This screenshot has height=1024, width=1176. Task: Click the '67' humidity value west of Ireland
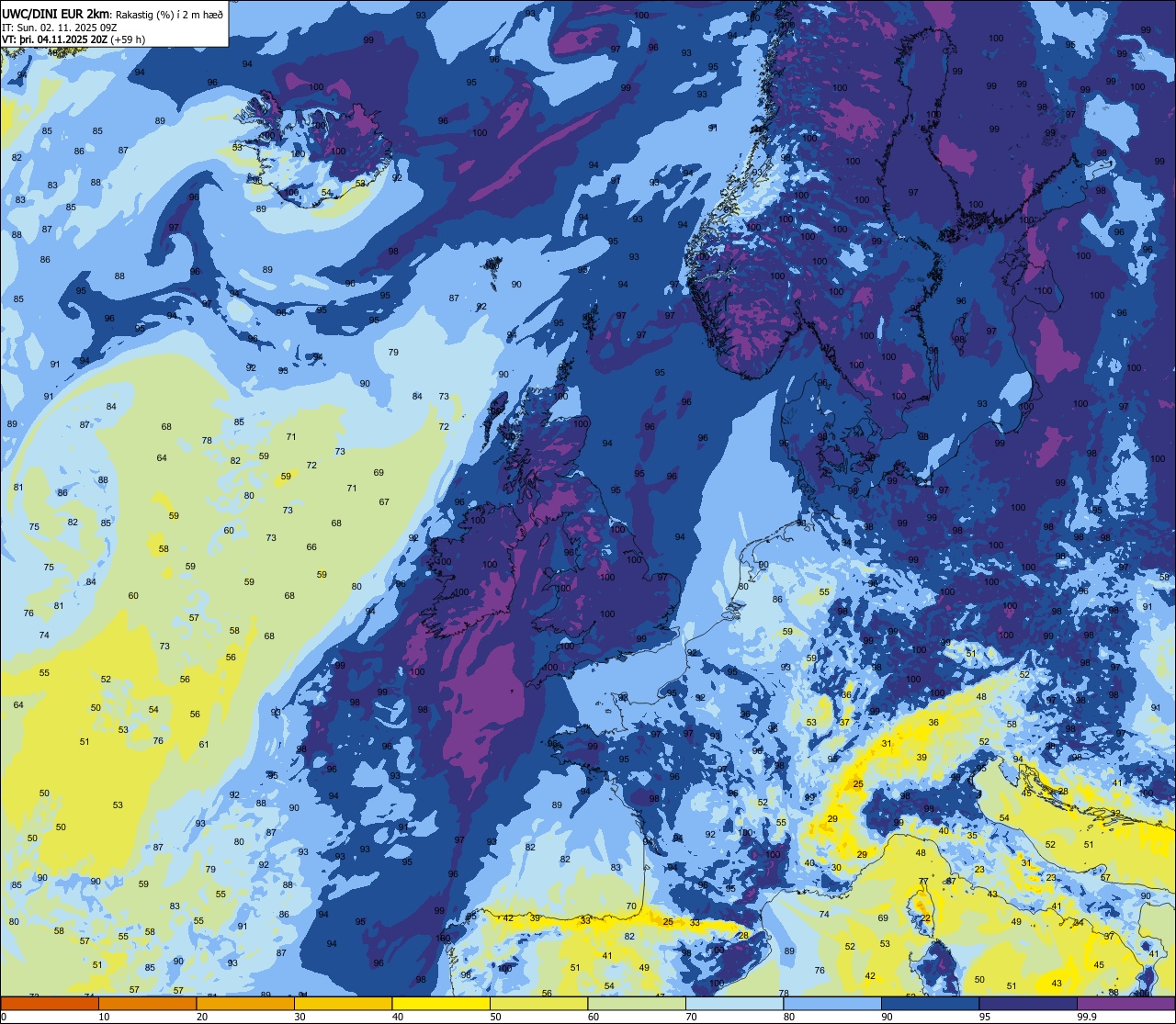pyautogui.click(x=384, y=502)
